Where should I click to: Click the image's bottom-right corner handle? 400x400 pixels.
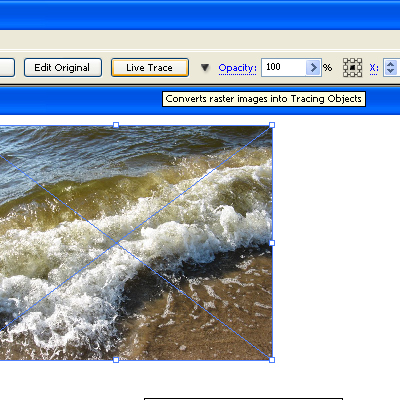(272, 360)
